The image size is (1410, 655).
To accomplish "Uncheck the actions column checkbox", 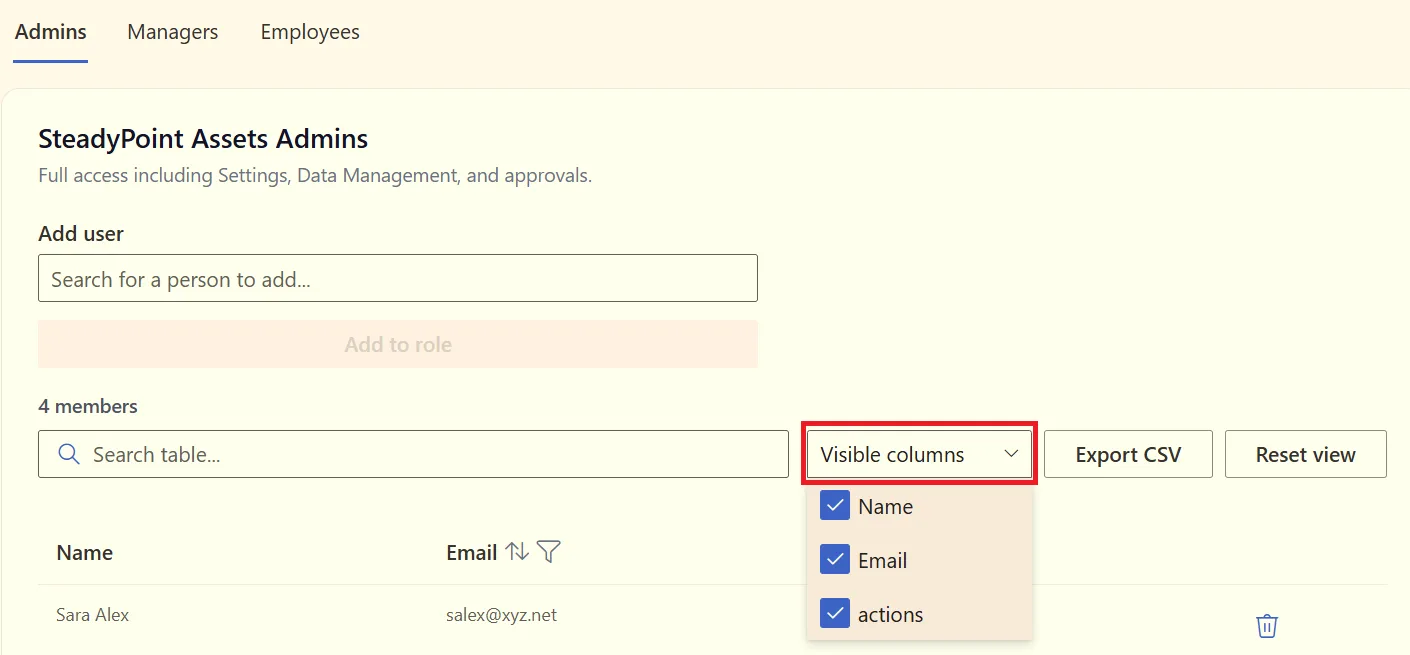I will tap(835, 614).
